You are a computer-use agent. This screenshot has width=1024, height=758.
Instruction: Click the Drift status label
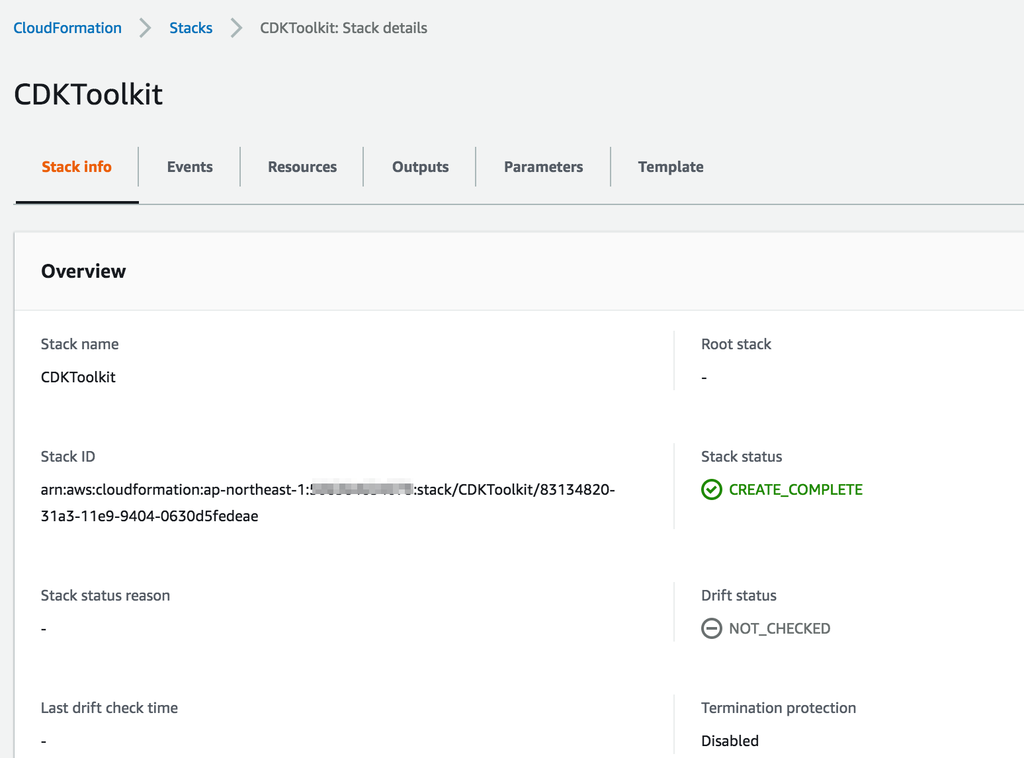[739, 595]
